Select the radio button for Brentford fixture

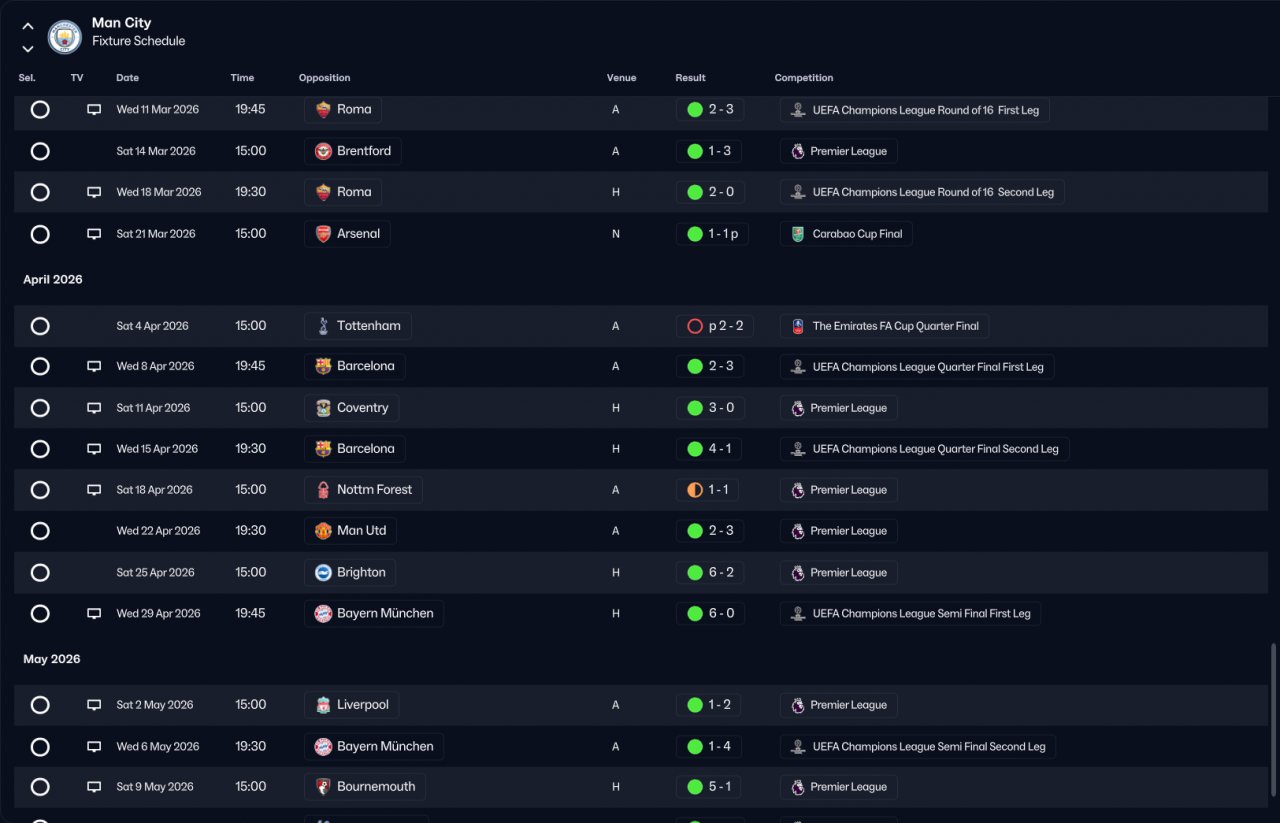tap(40, 151)
